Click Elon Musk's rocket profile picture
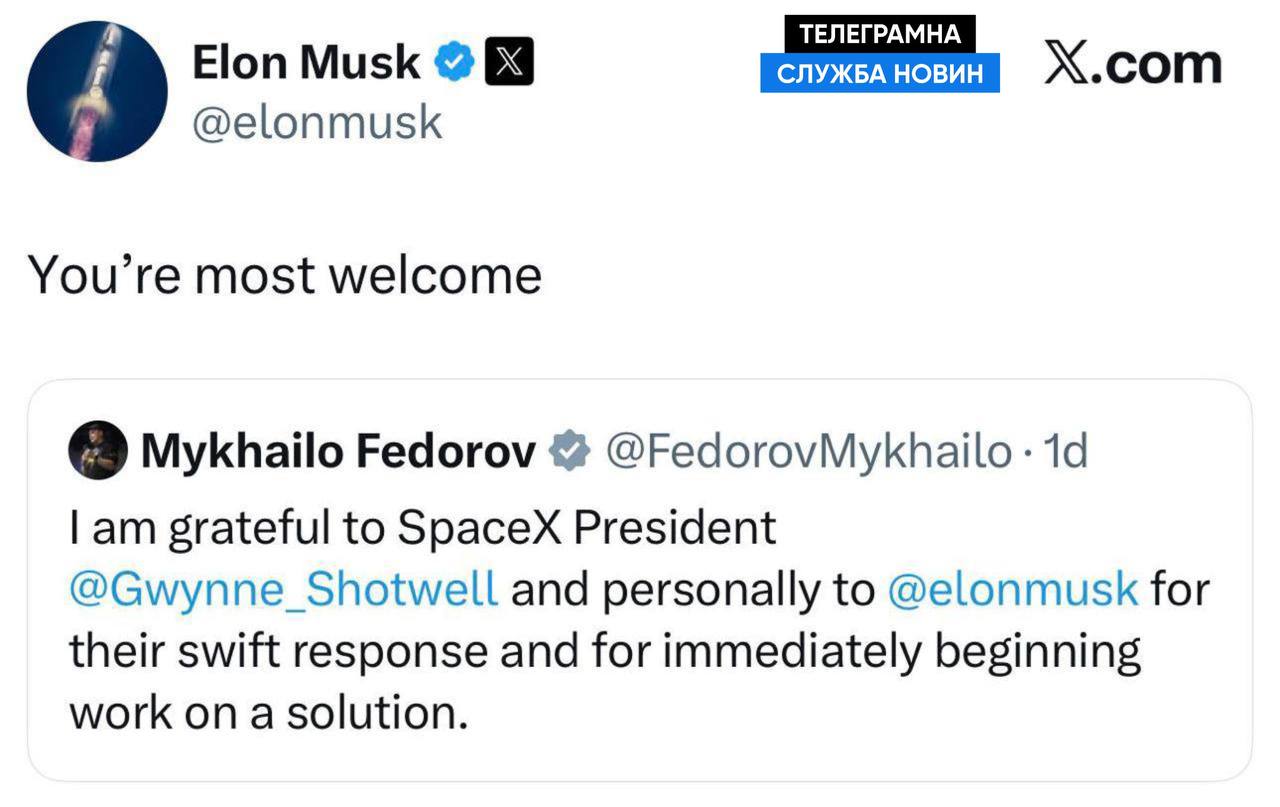This screenshot has height=807, width=1280. click(x=97, y=91)
